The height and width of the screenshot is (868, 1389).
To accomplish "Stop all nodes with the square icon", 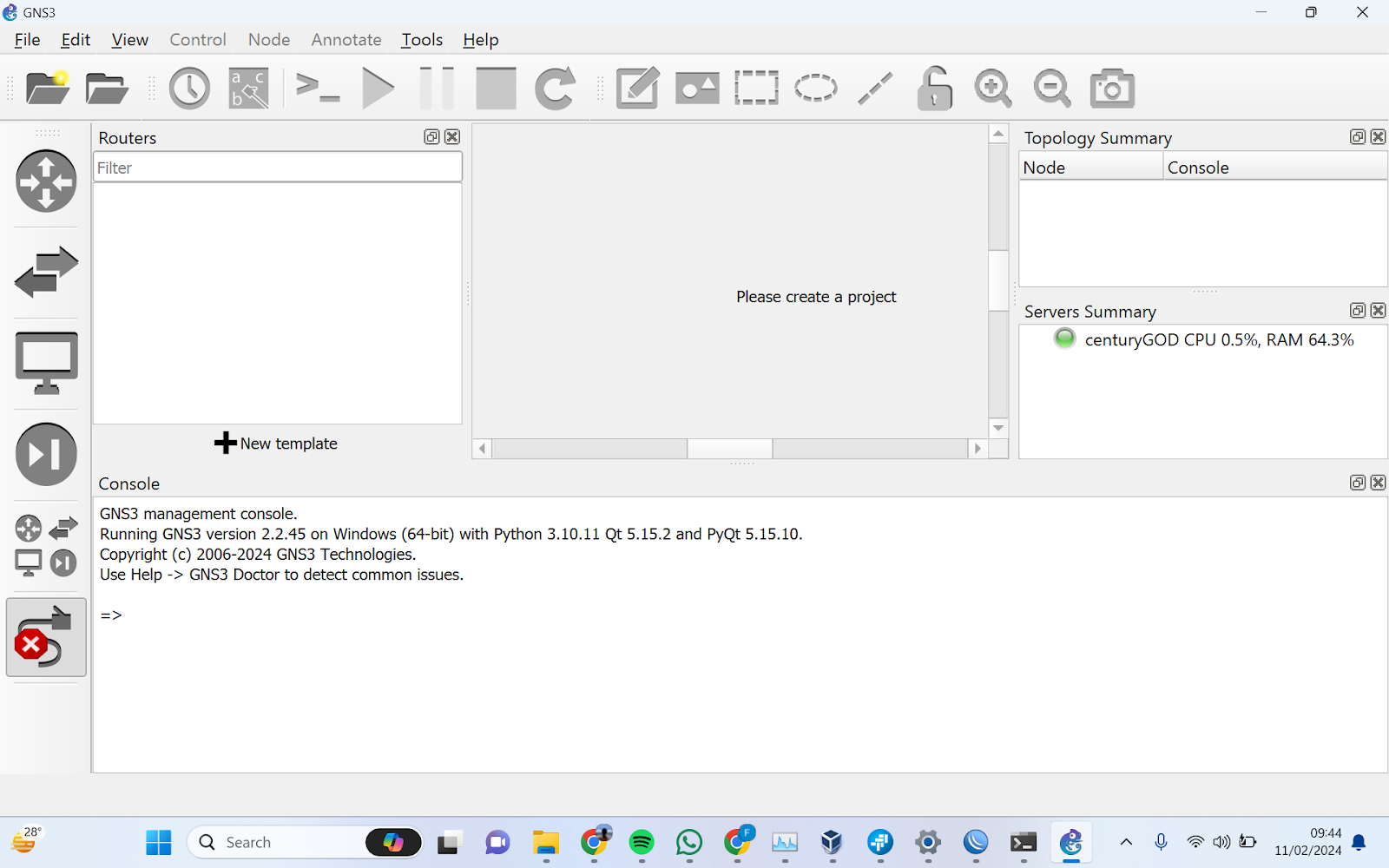I will point(496,88).
